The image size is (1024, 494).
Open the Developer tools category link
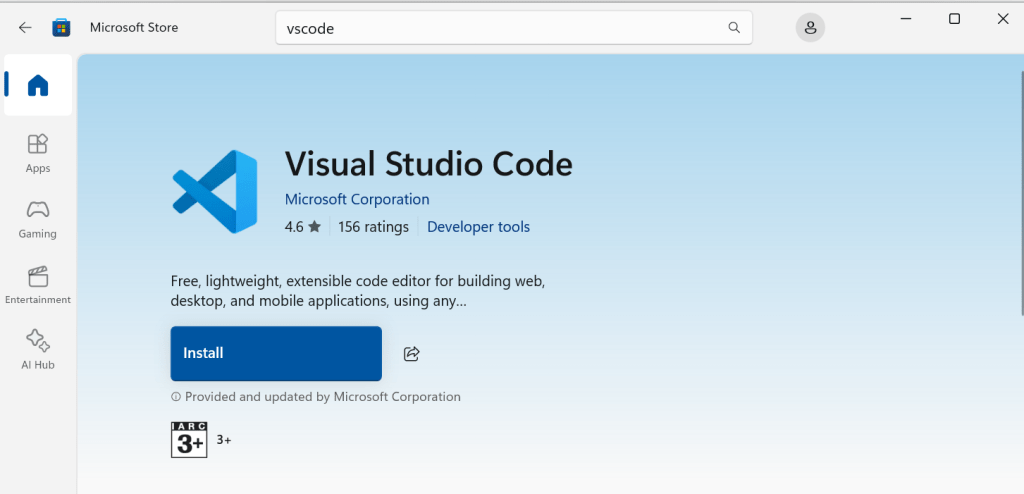point(478,227)
